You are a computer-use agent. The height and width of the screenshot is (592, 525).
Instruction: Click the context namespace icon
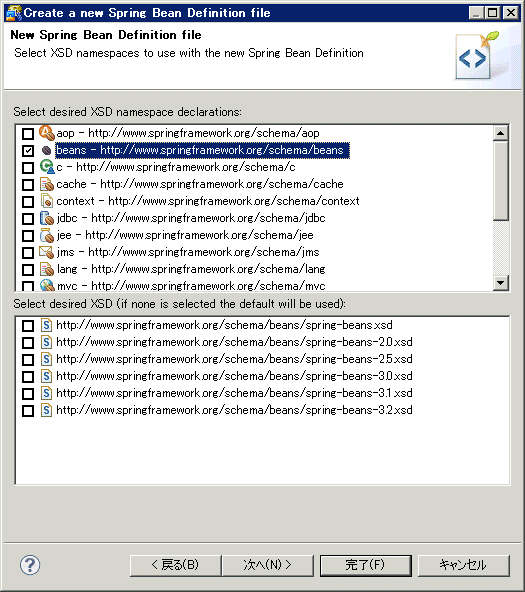click(47, 201)
